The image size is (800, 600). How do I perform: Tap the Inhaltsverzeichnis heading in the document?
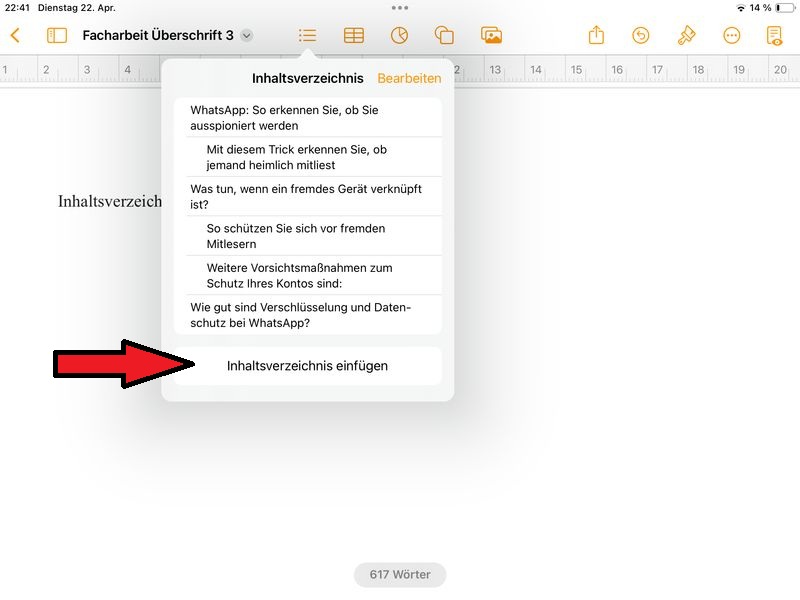point(110,201)
